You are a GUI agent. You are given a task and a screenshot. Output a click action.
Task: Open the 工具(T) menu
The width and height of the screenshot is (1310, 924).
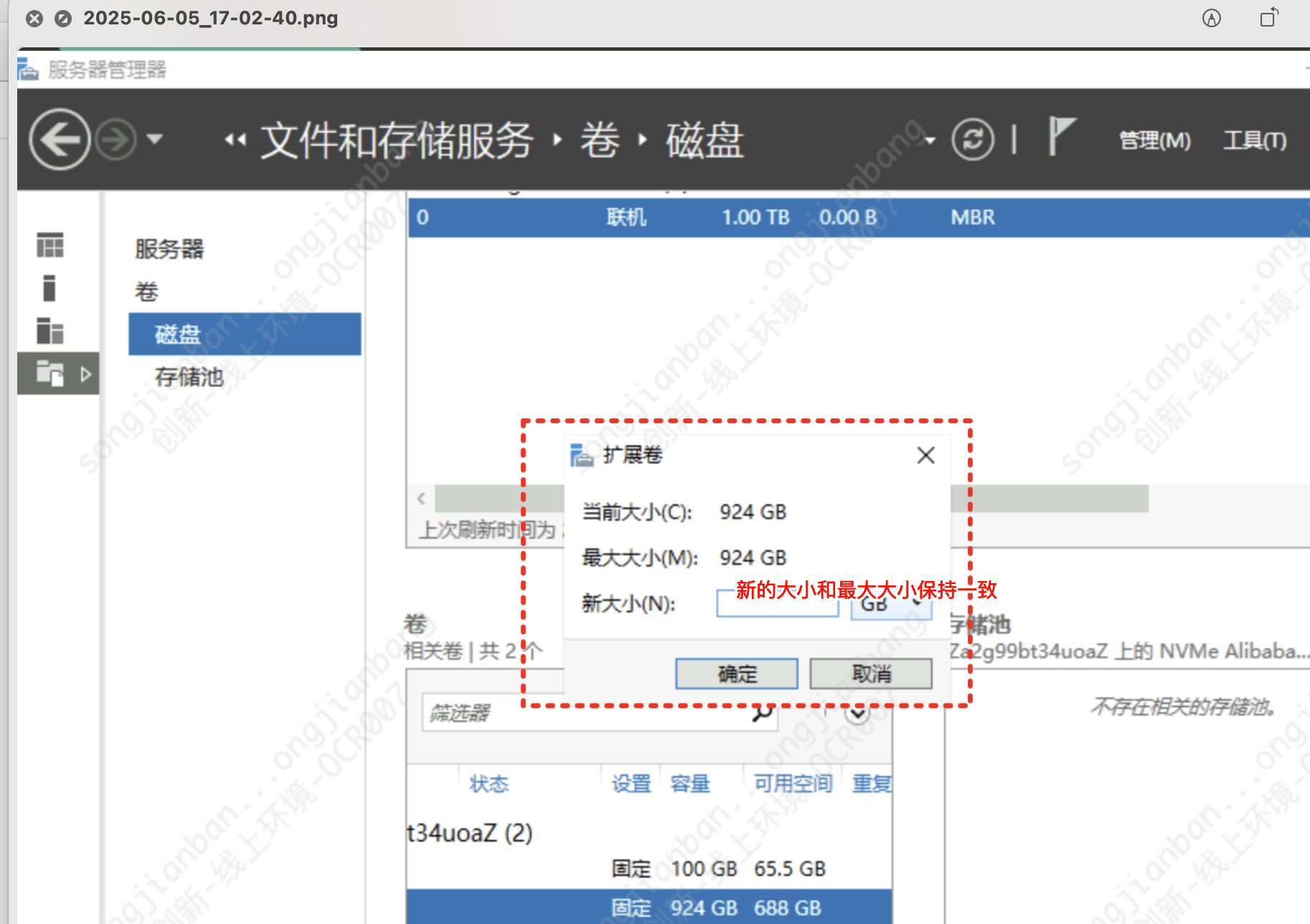coord(1254,140)
